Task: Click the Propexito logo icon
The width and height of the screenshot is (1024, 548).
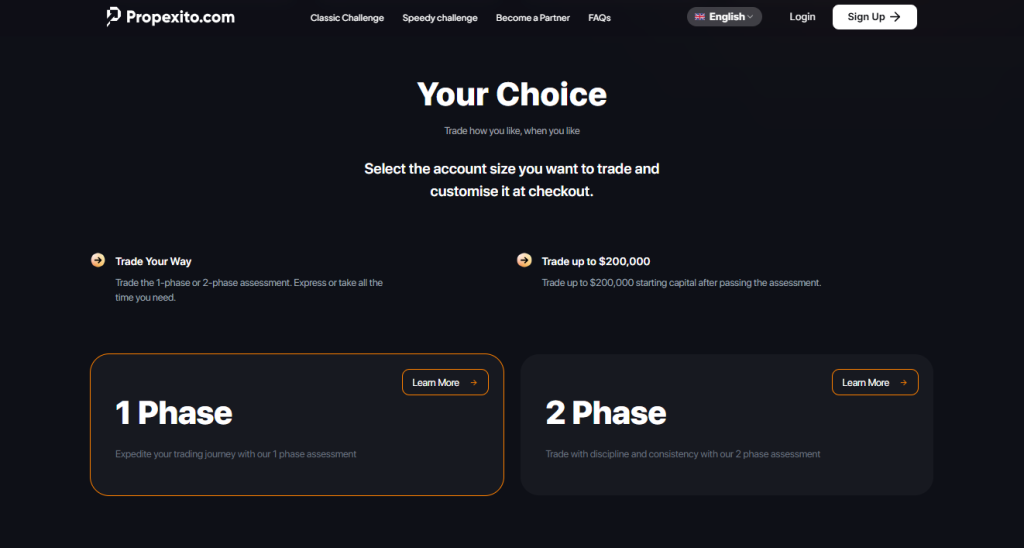Action: 114,17
